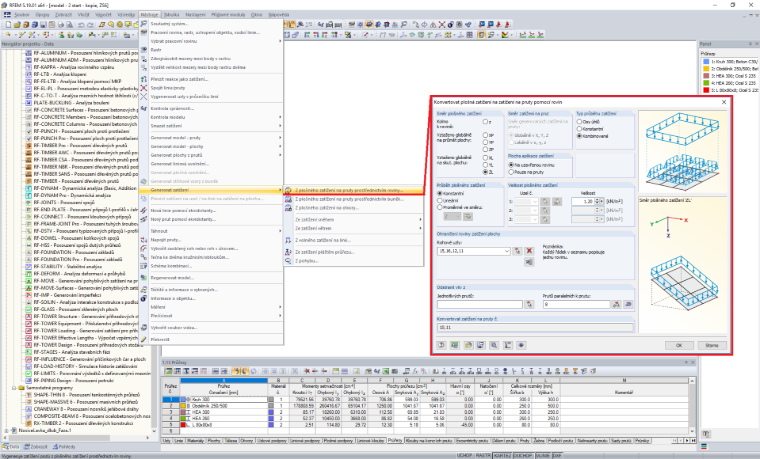
Task: Click the save disk icon in dialog bottom bar
Action: (480, 345)
